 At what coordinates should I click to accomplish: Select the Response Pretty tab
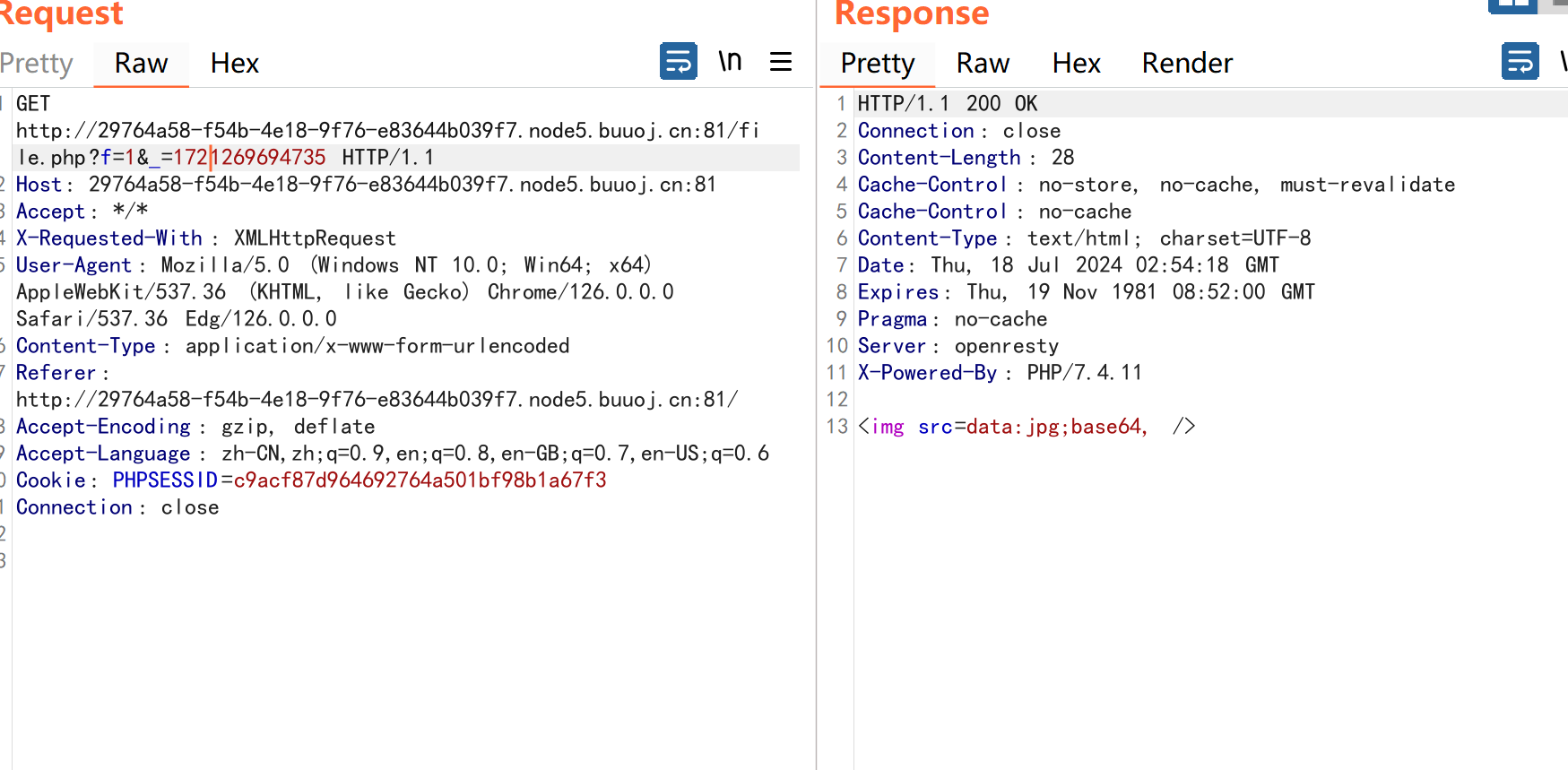(878, 63)
